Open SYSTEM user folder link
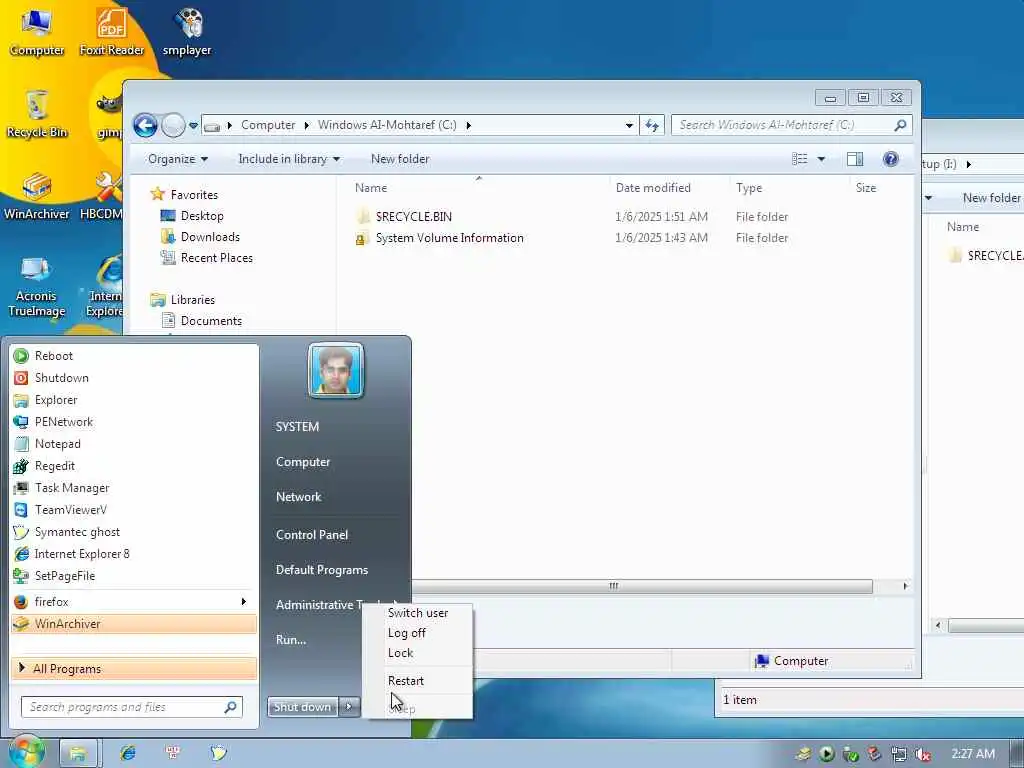The height and width of the screenshot is (768, 1024). click(x=297, y=426)
